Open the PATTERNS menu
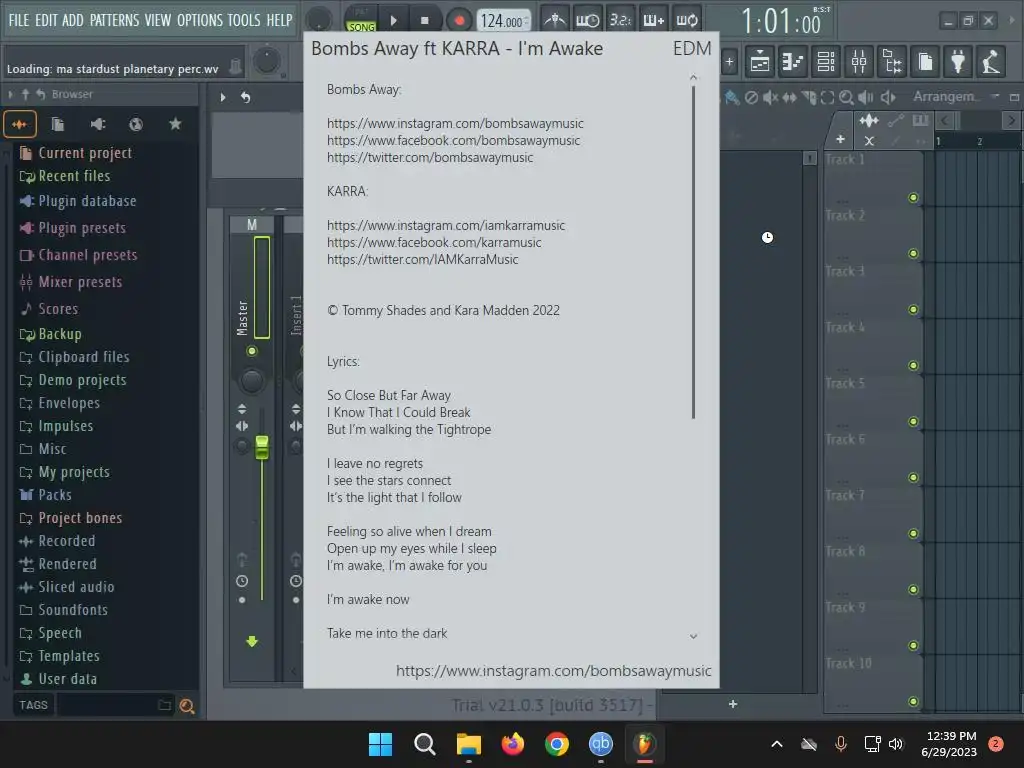This screenshot has height=768, width=1024. point(114,20)
